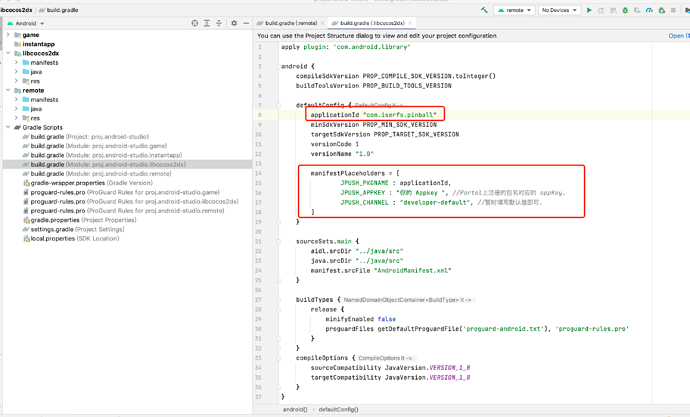The width and height of the screenshot is (690, 417).
Task: Open the No Devices selector dropdown
Action: (x=559, y=10)
